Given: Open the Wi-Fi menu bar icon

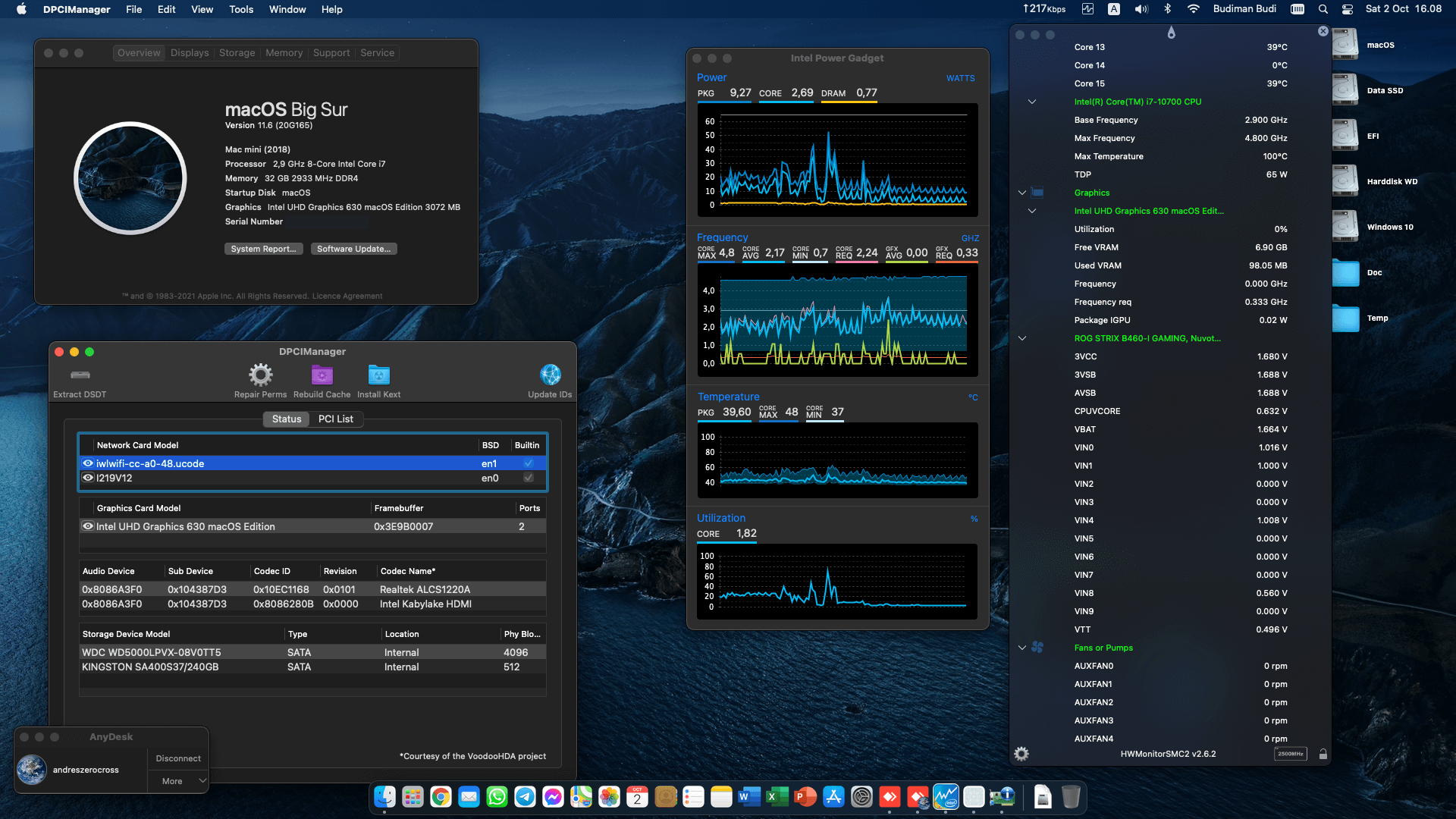Looking at the screenshot, I should pyautogui.click(x=1193, y=9).
